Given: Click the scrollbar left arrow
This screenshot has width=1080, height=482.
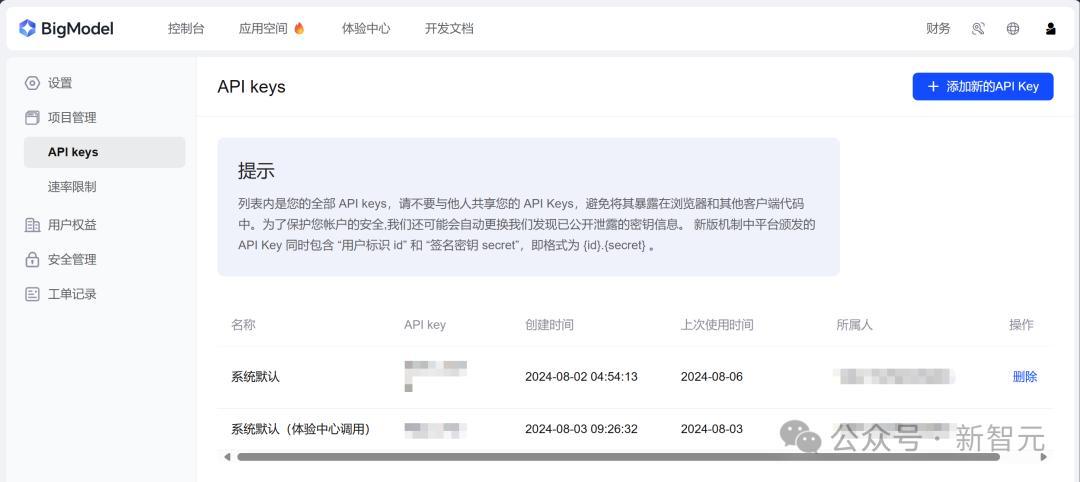Looking at the screenshot, I should (x=228, y=457).
